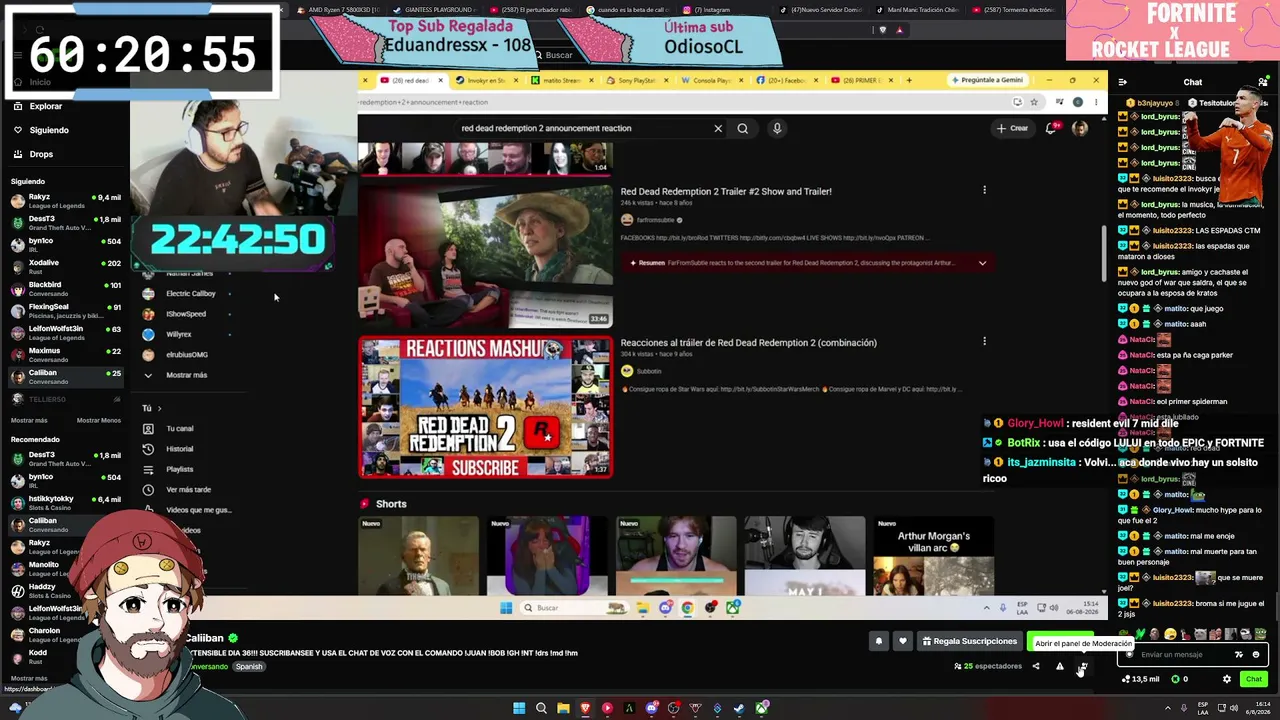The image size is (1280, 720).
Task: Click the YouTube page vertical scrollbar
Action: click(1104, 252)
